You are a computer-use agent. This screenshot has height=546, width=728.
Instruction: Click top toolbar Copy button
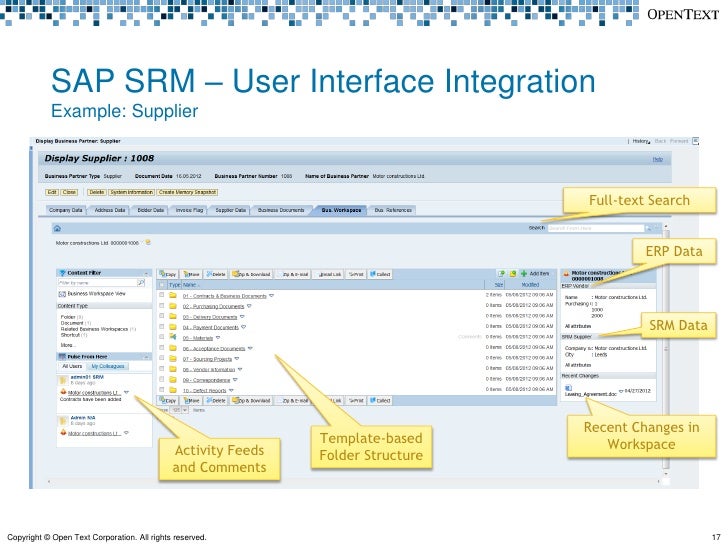(x=168, y=274)
